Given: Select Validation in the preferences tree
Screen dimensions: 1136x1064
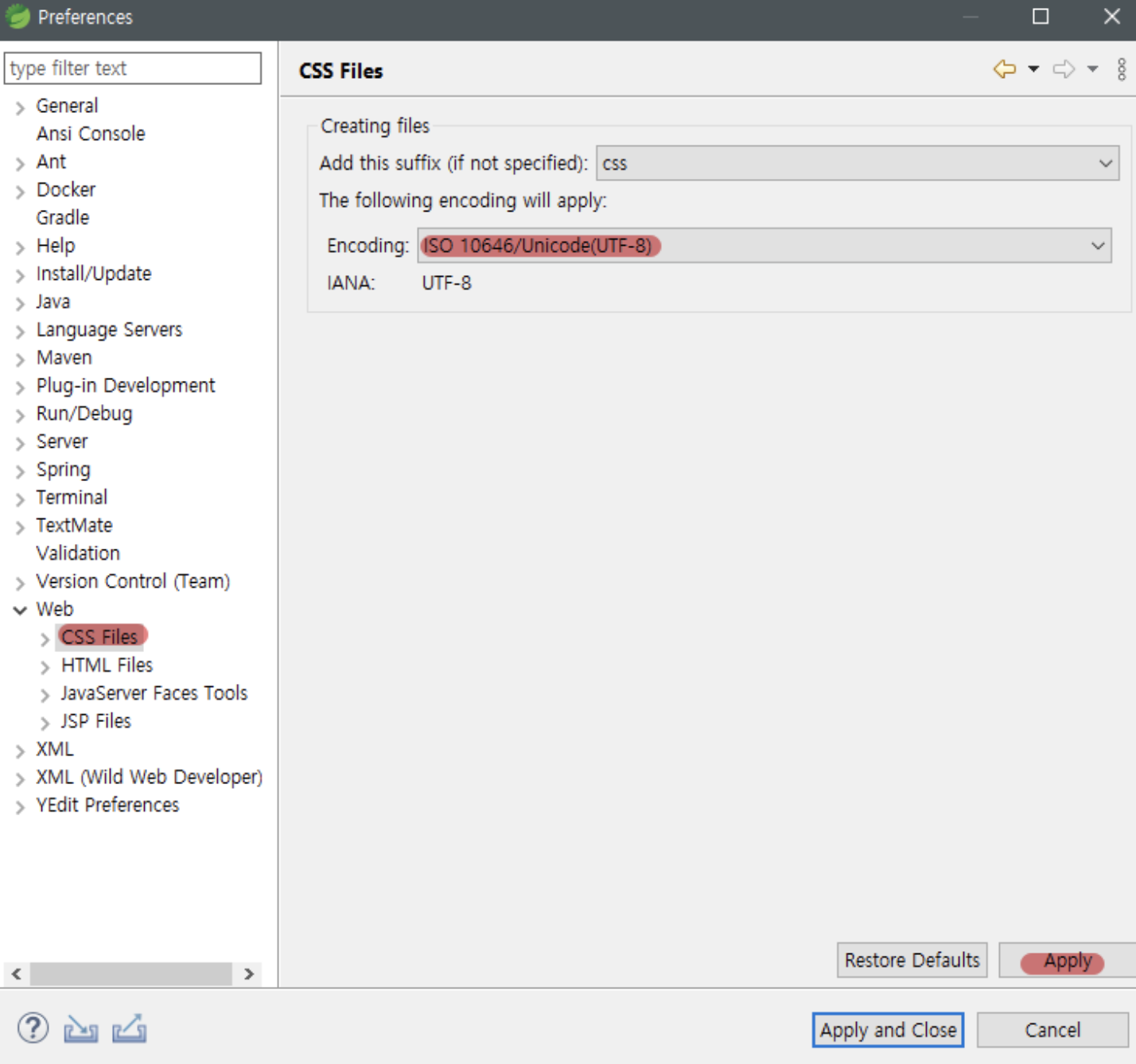Looking at the screenshot, I should pyautogui.click(x=78, y=553).
